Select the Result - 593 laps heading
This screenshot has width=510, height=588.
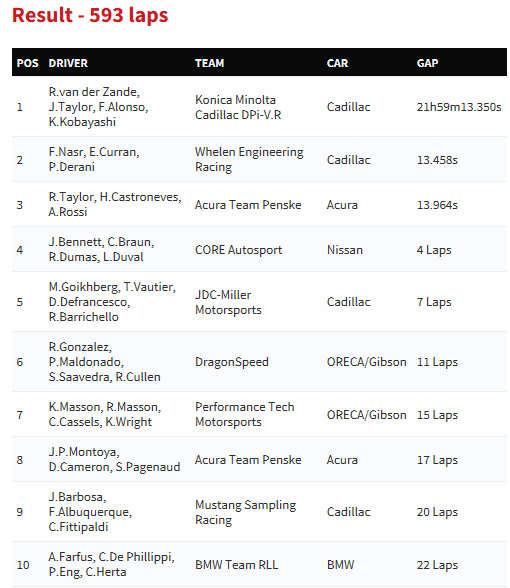pyautogui.click(x=90, y=15)
